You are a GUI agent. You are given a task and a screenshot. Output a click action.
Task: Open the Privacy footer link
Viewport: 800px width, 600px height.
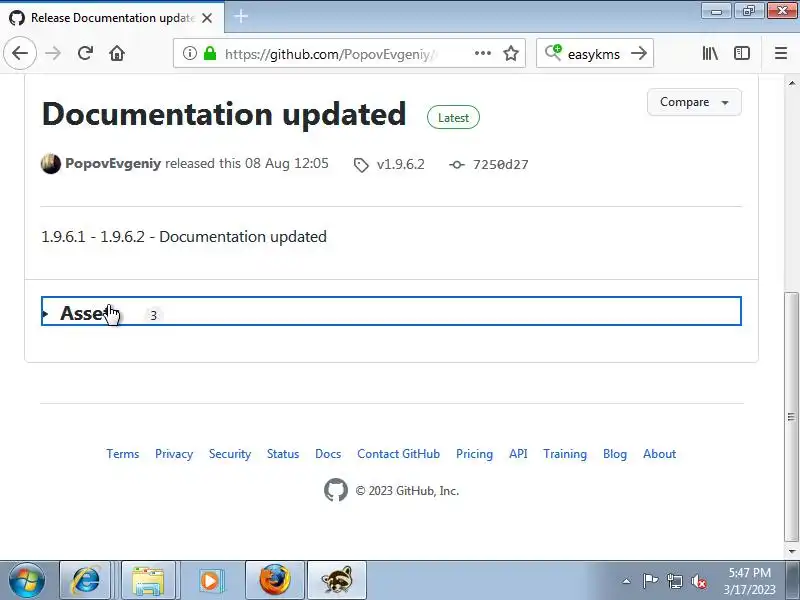pos(174,454)
